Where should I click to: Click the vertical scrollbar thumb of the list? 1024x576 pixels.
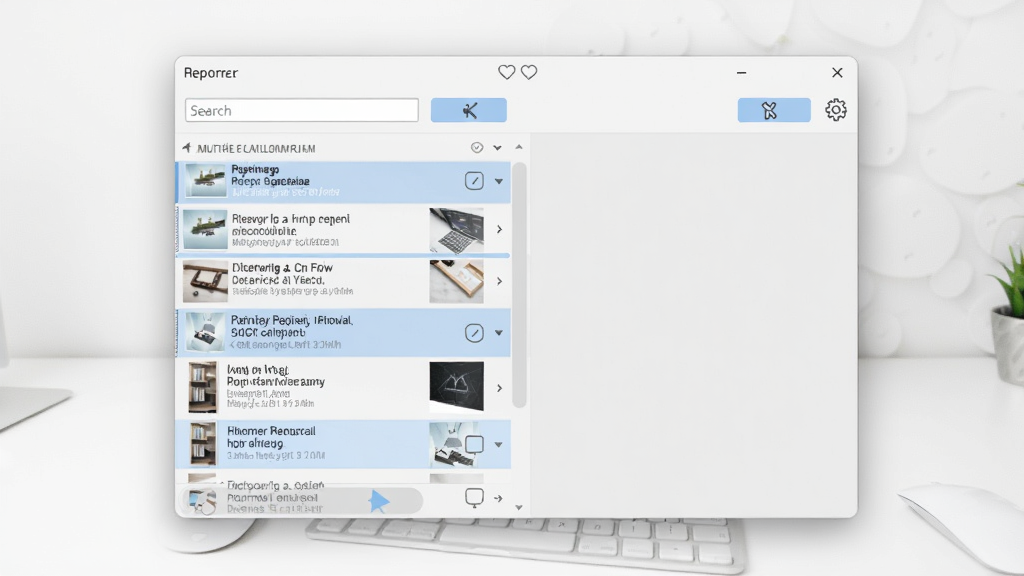[519, 285]
